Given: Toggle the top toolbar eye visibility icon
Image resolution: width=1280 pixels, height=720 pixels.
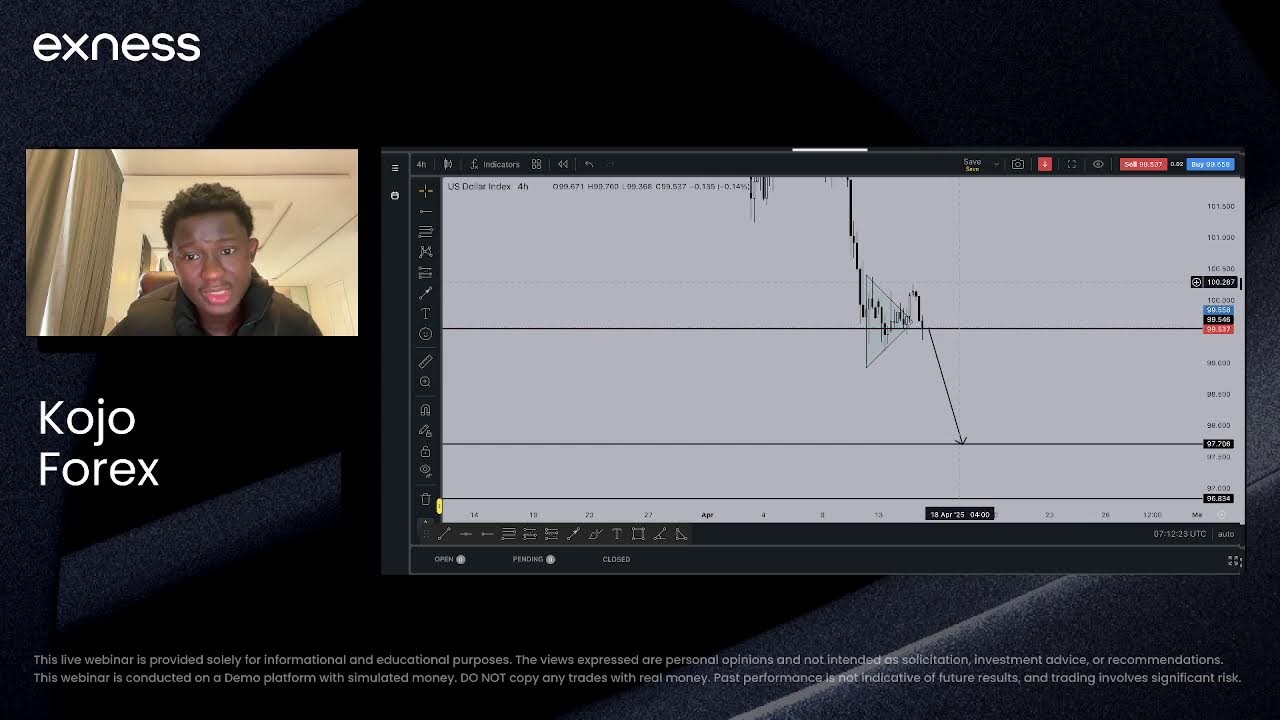Looking at the screenshot, I should 1098,164.
